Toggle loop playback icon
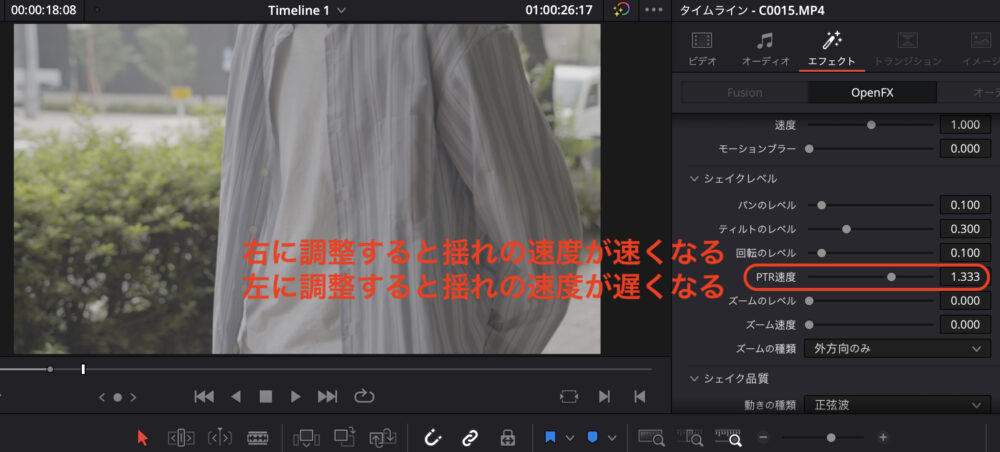 [x=364, y=396]
